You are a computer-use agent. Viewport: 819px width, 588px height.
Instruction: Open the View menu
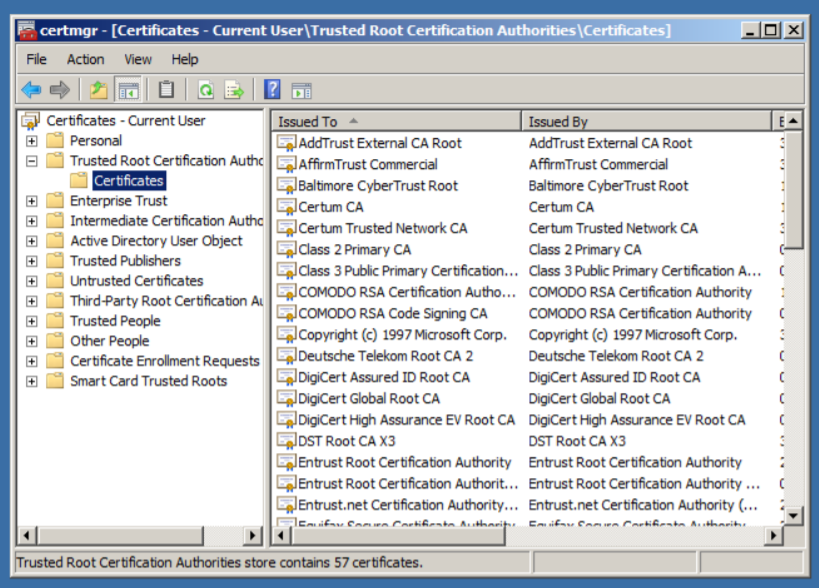click(x=138, y=60)
